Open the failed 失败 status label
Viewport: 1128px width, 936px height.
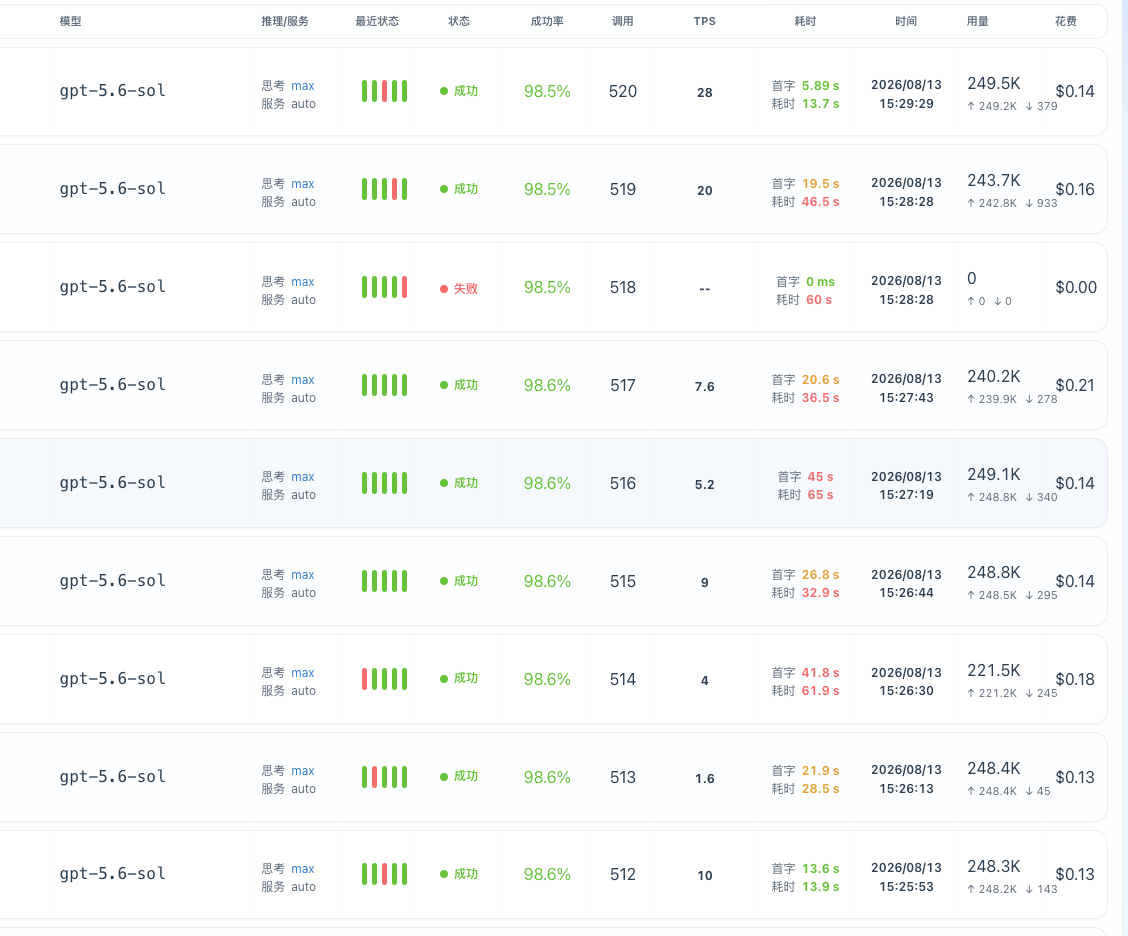465,288
